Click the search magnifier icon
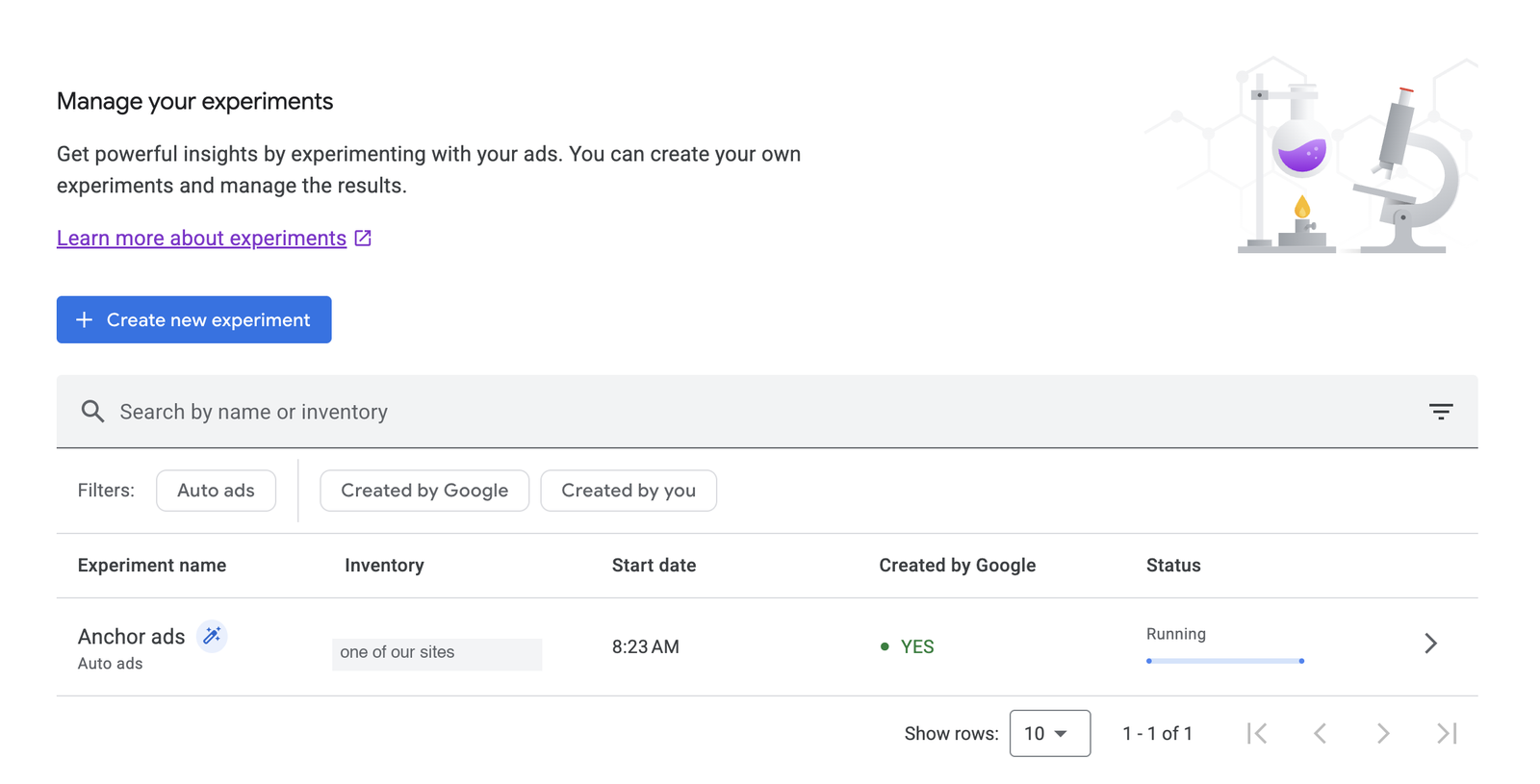The image size is (1540, 784). click(x=92, y=412)
